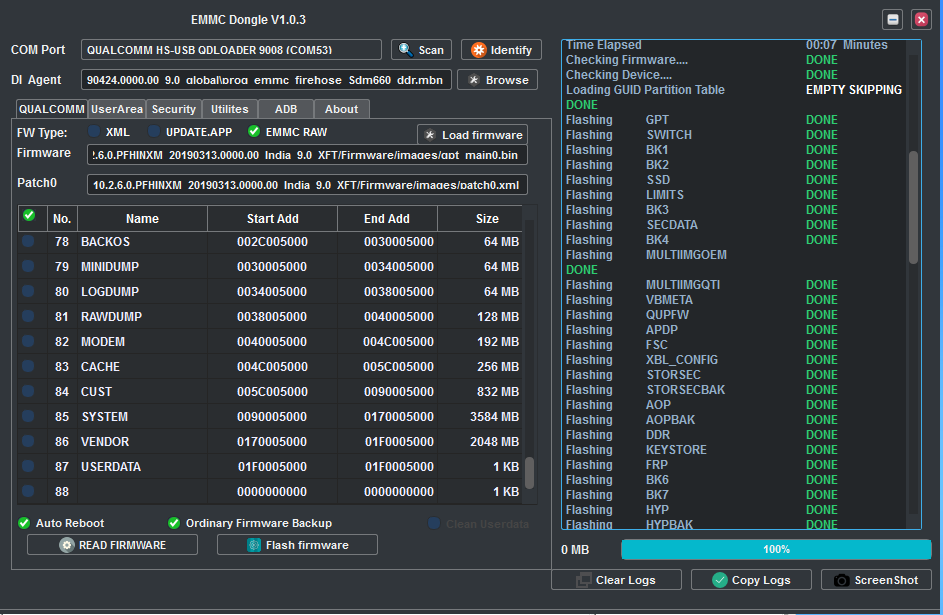Check the MODEM partition row checkbox

[28, 341]
